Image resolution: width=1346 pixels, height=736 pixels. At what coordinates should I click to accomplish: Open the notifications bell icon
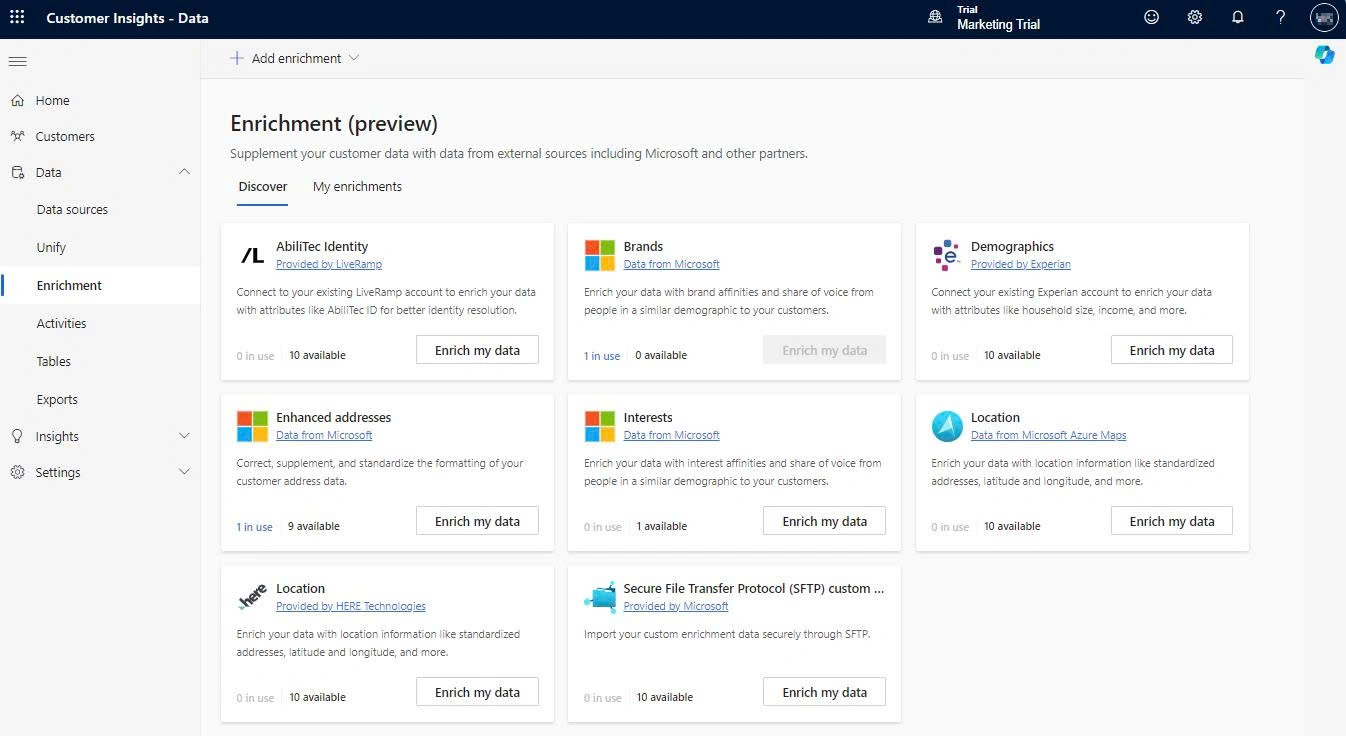point(1238,17)
